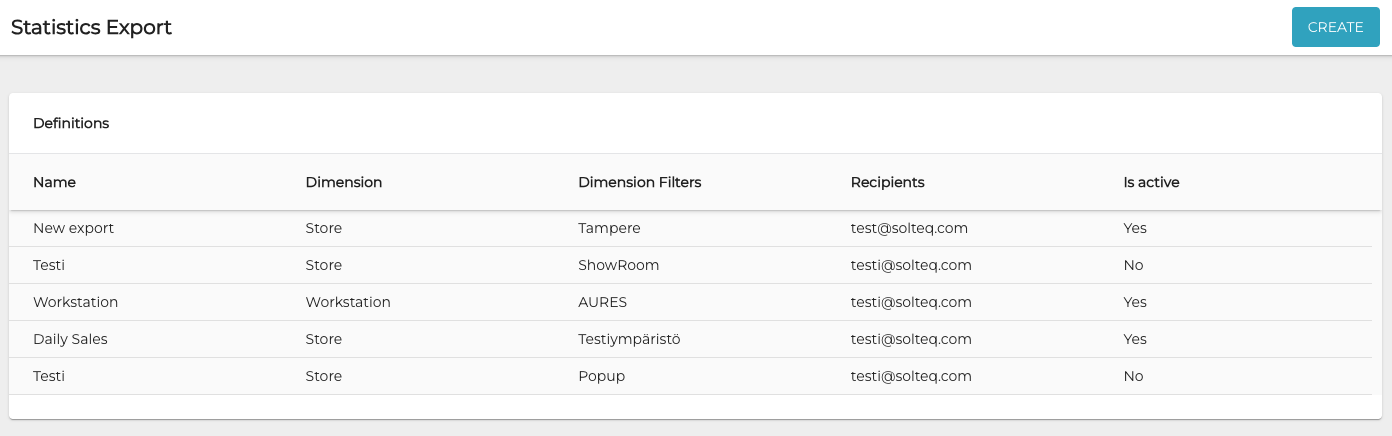1392x436 pixels.
Task: Click the Yes status of New export
Action: pos(1135,228)
